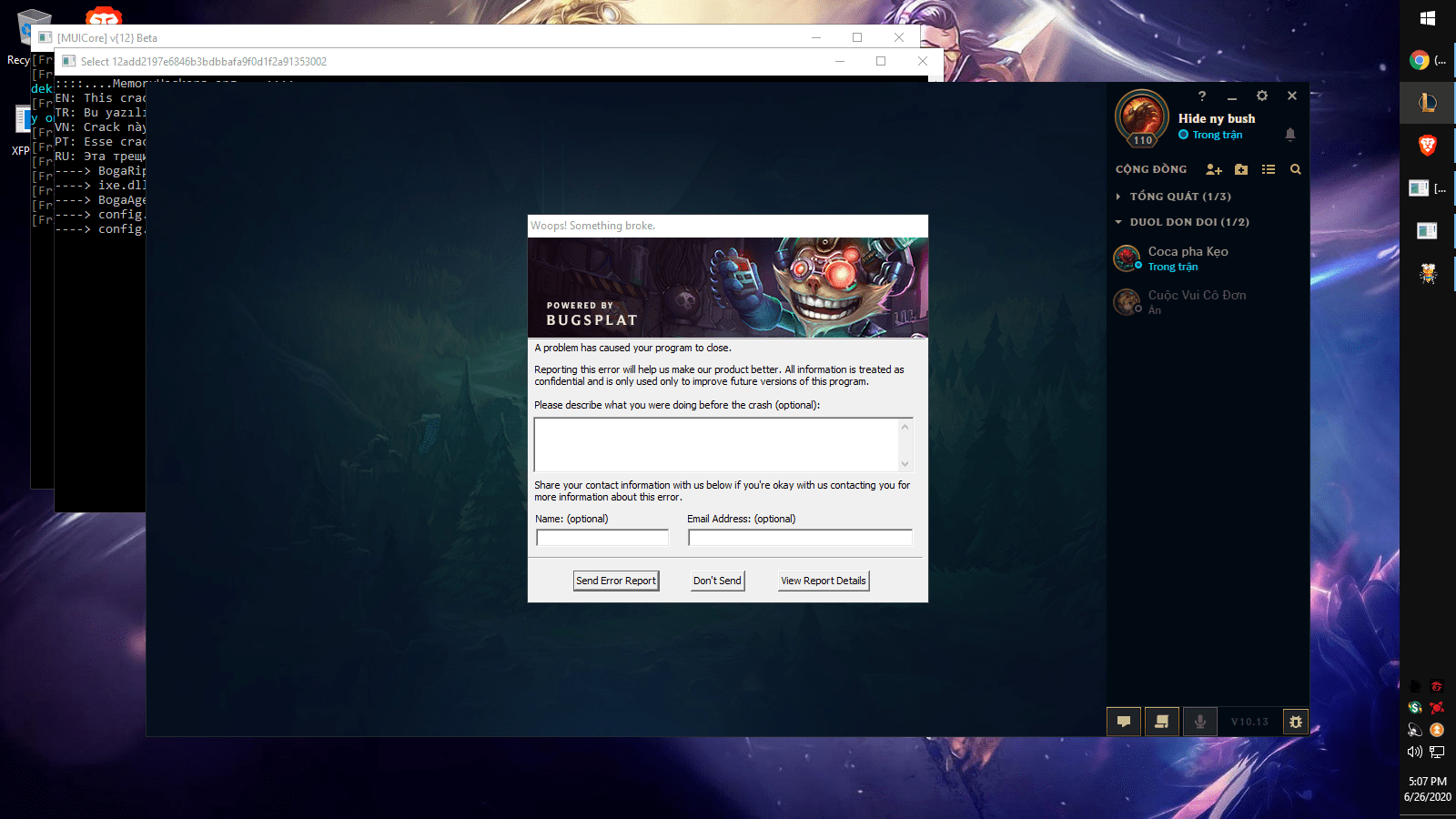Click the MUICore window title bar icon
1456x819 pixels.
[x=45, y=37]
